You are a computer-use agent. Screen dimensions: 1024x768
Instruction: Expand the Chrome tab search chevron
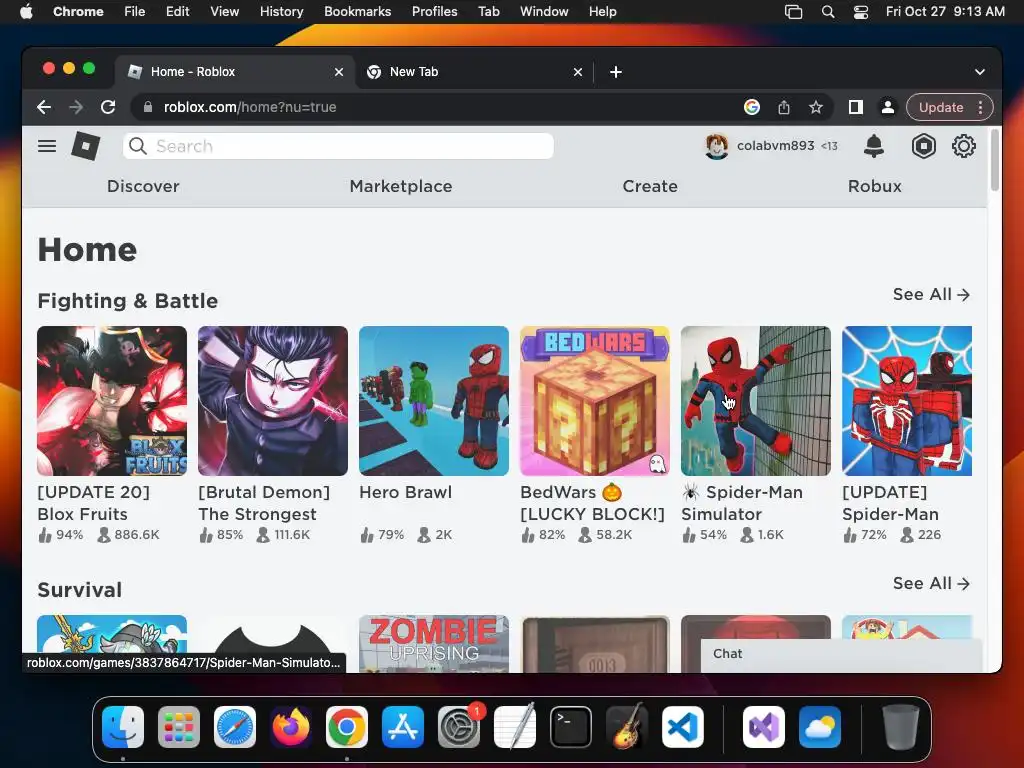pyautogui.click(x=980, y=72)
